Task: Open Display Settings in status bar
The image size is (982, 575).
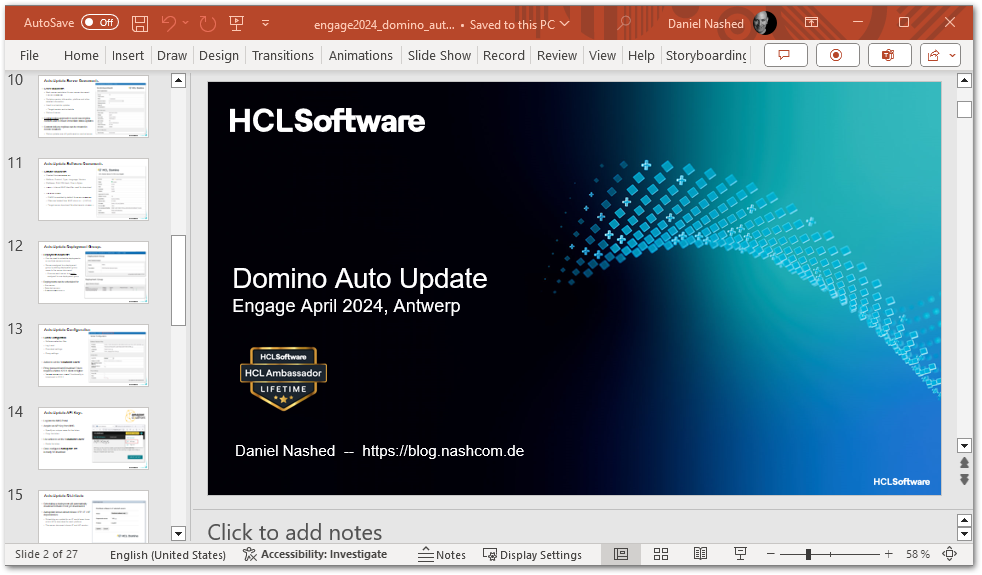Action: (x=532, y=554)
